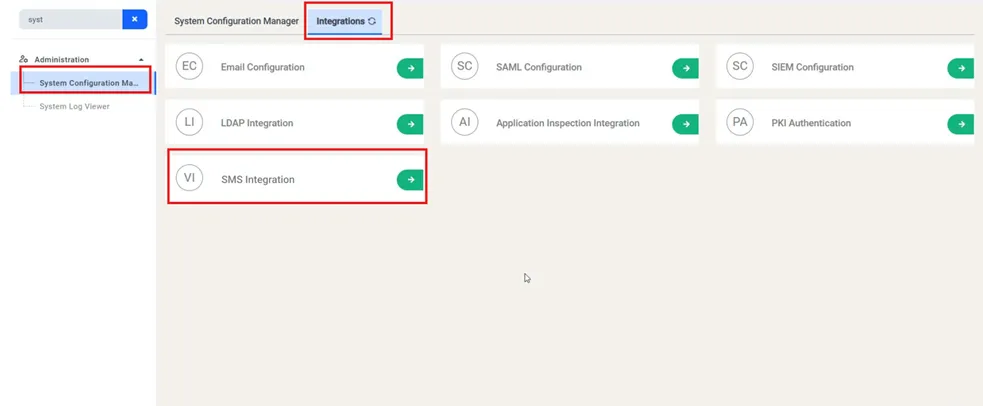The width and height of the screenshot is (983, 406).
Task: Click the Administration users icon
Action: 24,60
